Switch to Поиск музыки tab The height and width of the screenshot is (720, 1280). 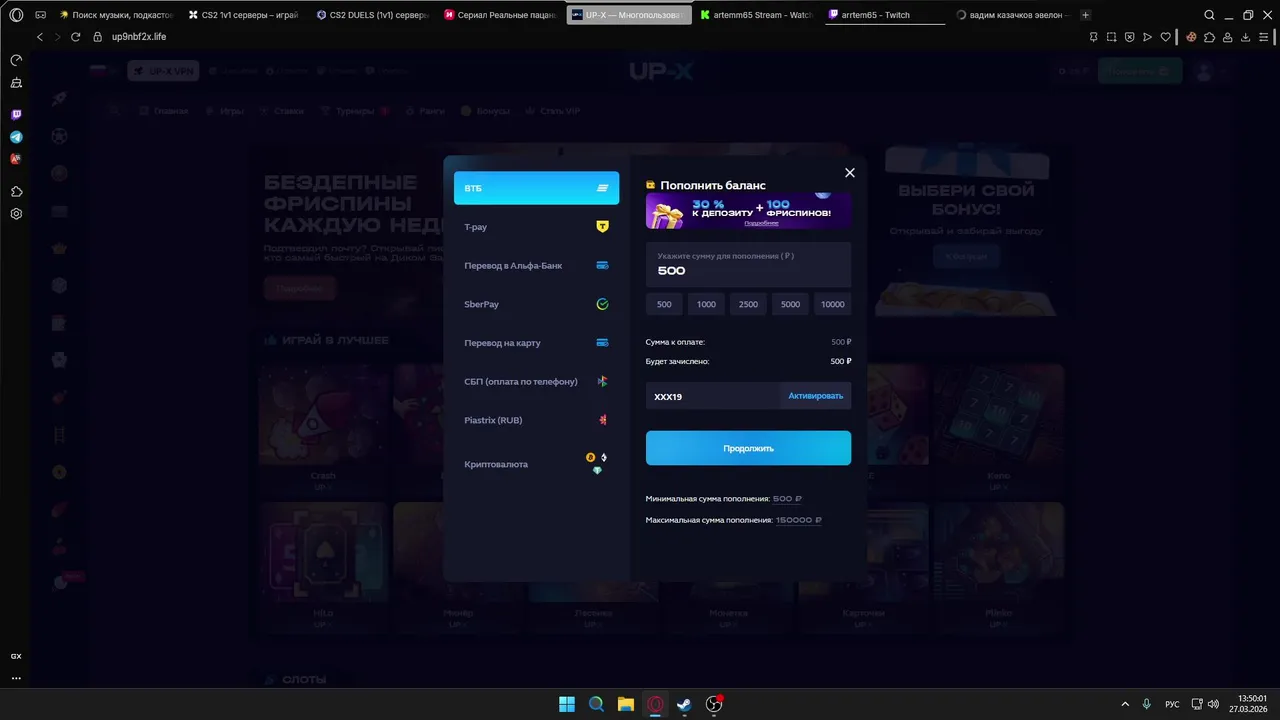pyautogui.click(x=116, y=15)
